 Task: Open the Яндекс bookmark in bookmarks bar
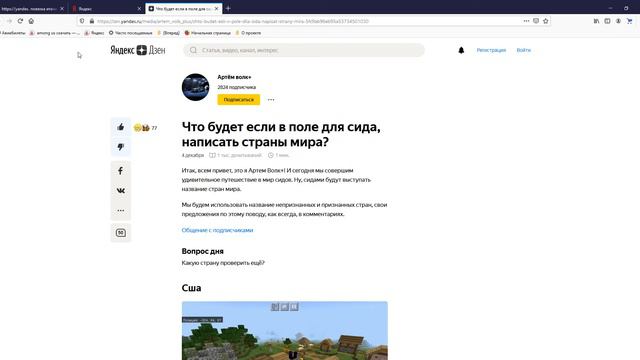point(94,33)
